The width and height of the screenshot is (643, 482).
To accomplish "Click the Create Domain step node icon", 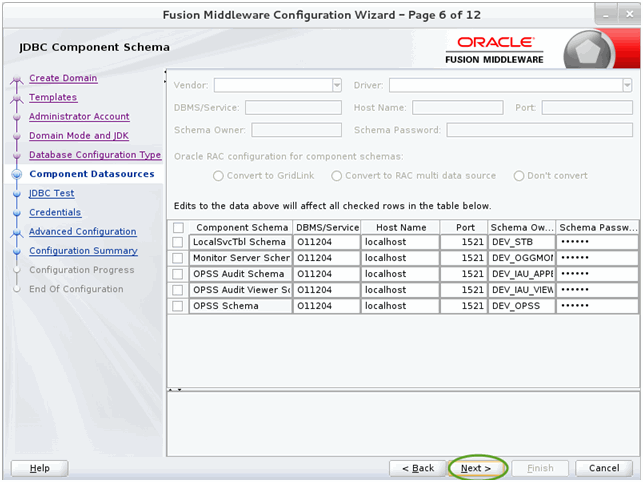I will pyautogui.click(x=17, y=79).
